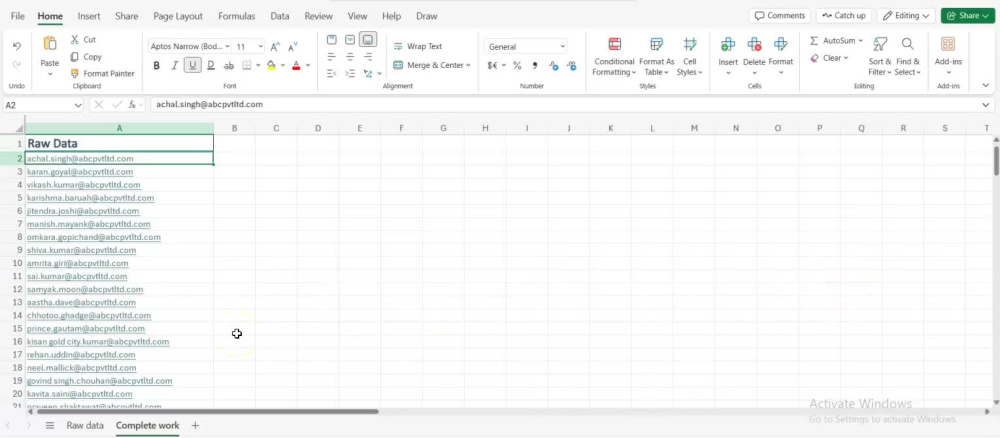The image size is (1000, 438).
Task: Pick fill color yellow swatch
Action: 271,65
